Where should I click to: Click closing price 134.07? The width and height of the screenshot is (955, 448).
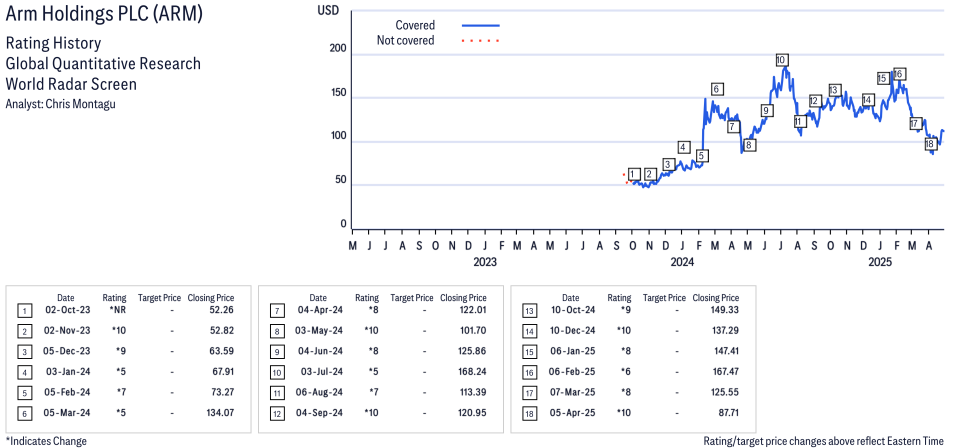219,413
